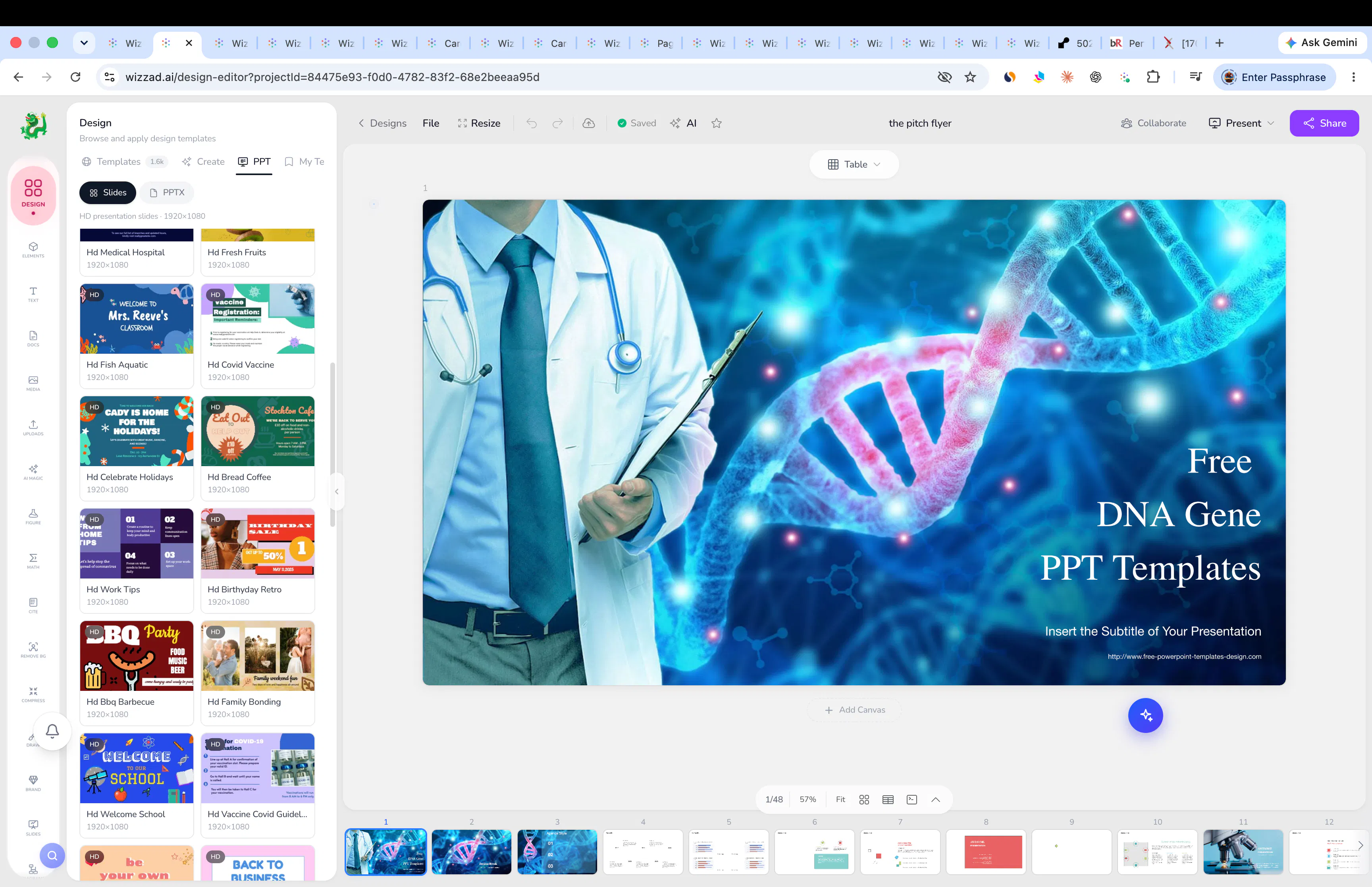This screenshot has width=1372, height=887.
Task: Go back to Designs
Action: 382,123
